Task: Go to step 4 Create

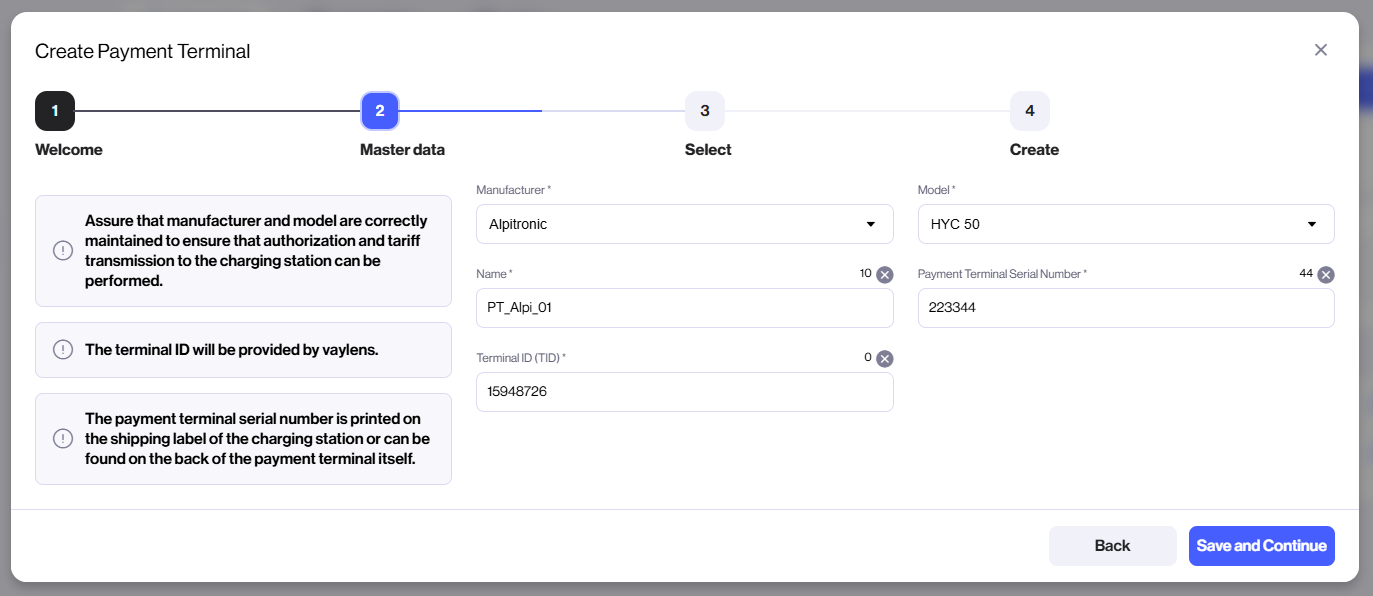Action: pos(1029,111)
